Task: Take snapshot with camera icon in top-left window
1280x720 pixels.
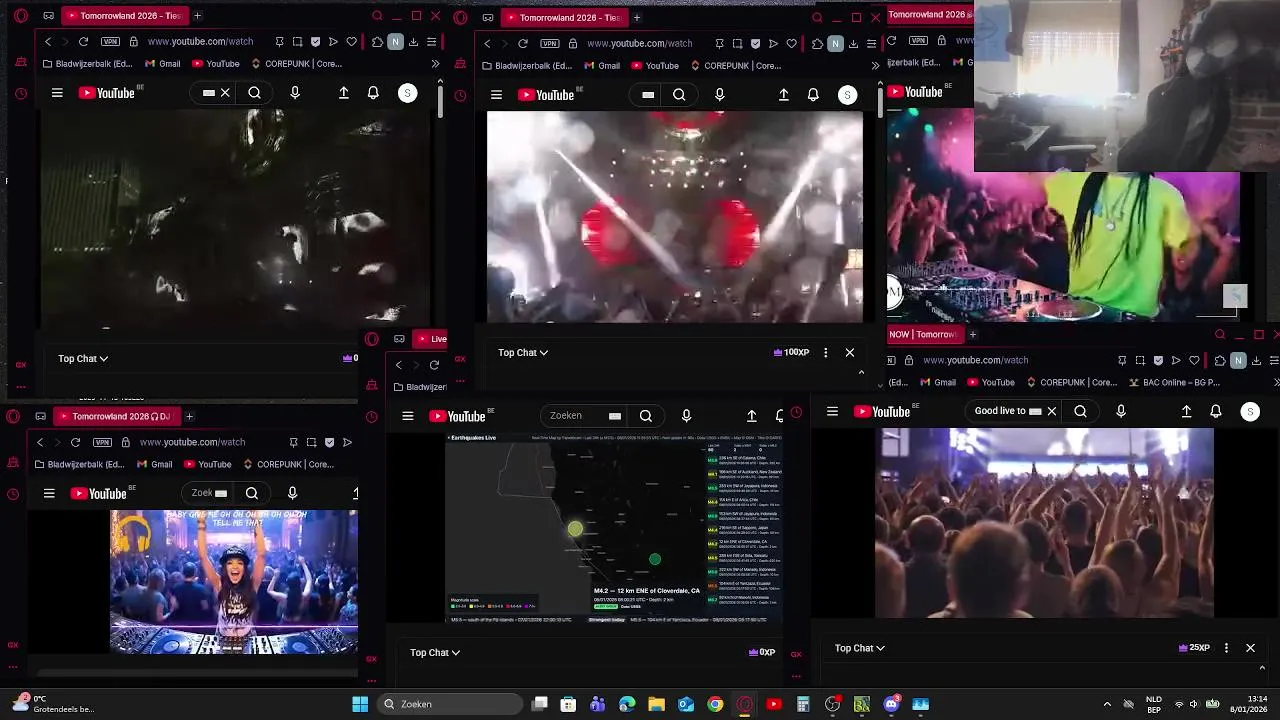Action: pos(297,42)
